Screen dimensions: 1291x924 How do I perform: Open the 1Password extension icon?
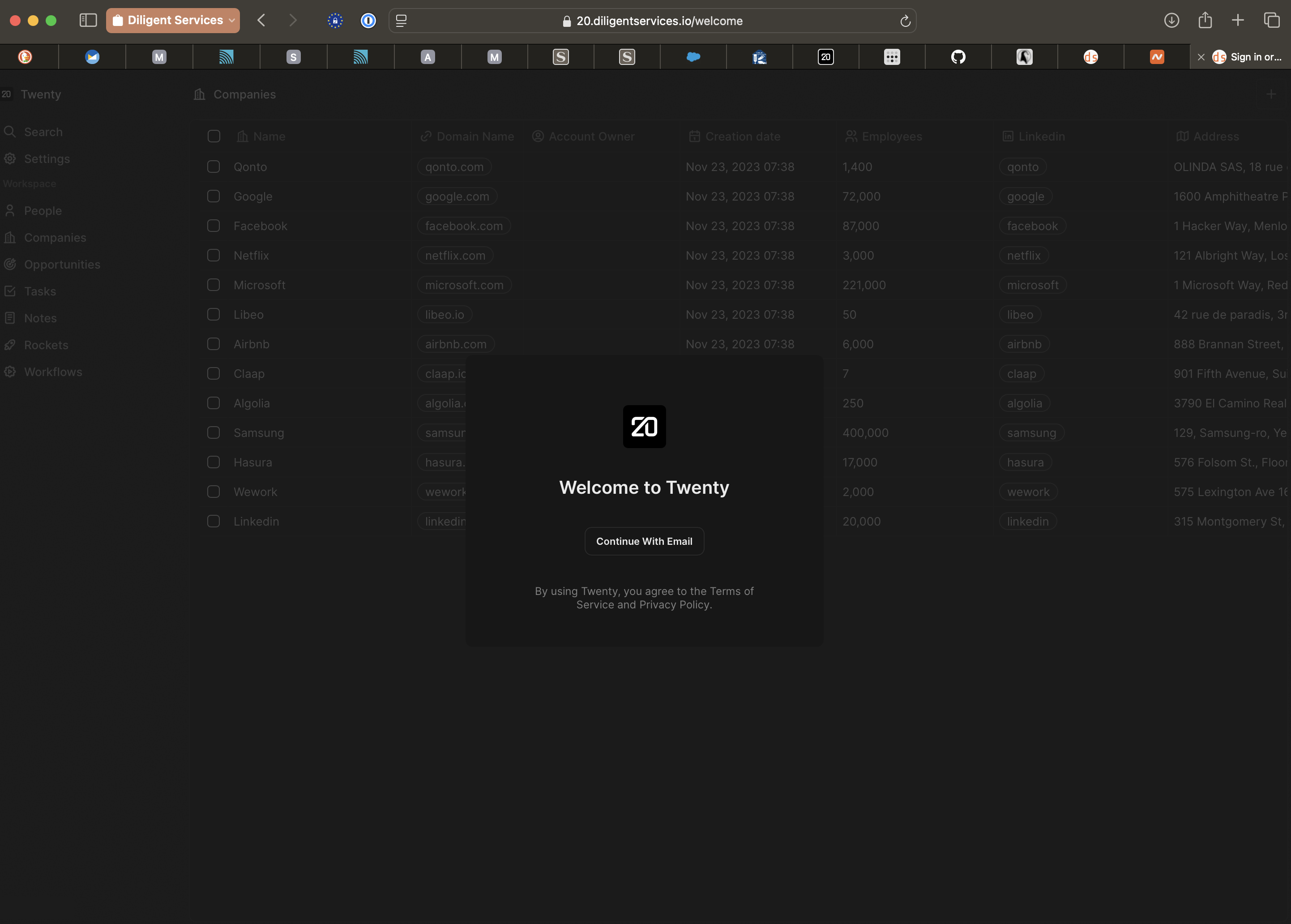[x=368, y=21]
